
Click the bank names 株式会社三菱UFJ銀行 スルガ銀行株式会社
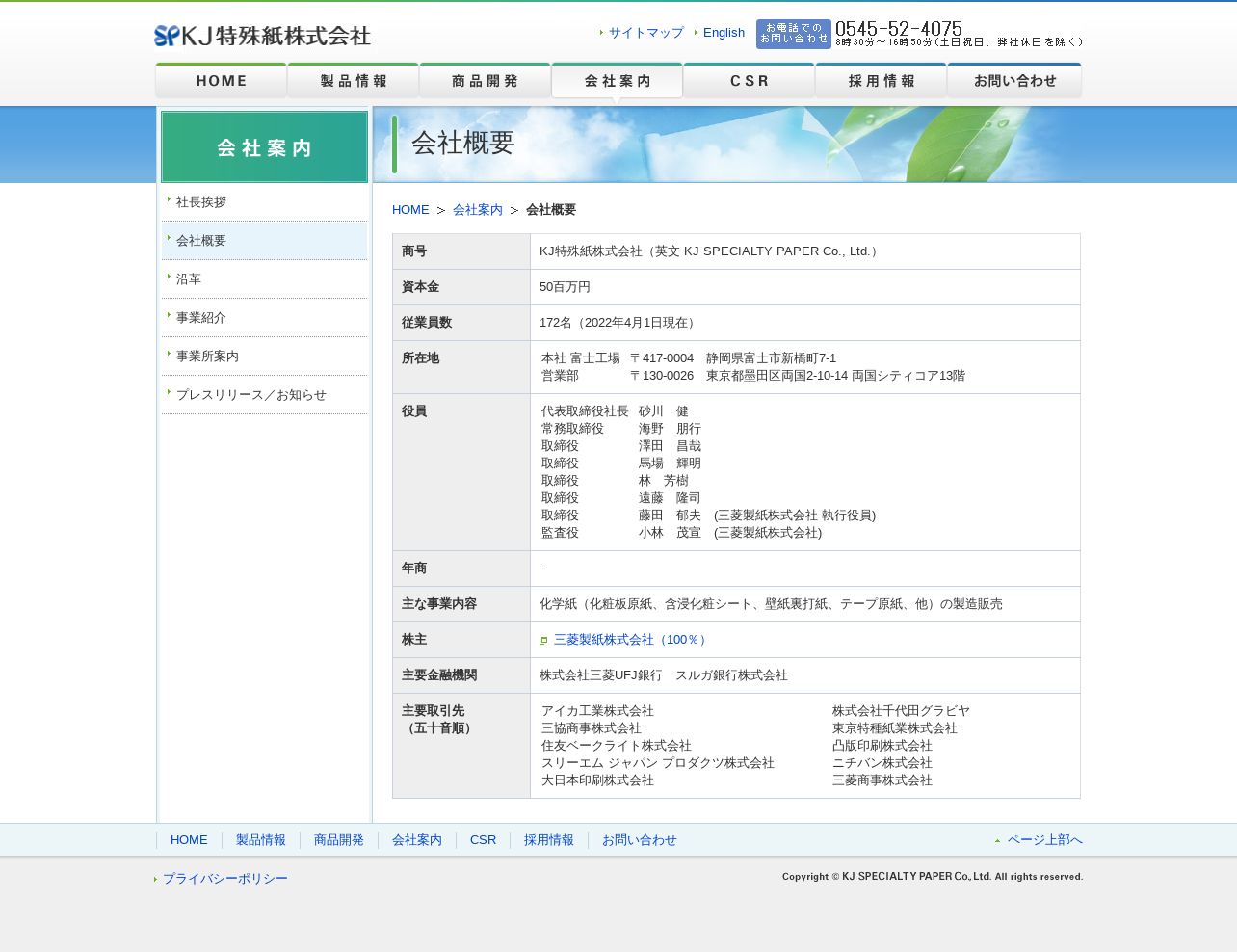664,675
